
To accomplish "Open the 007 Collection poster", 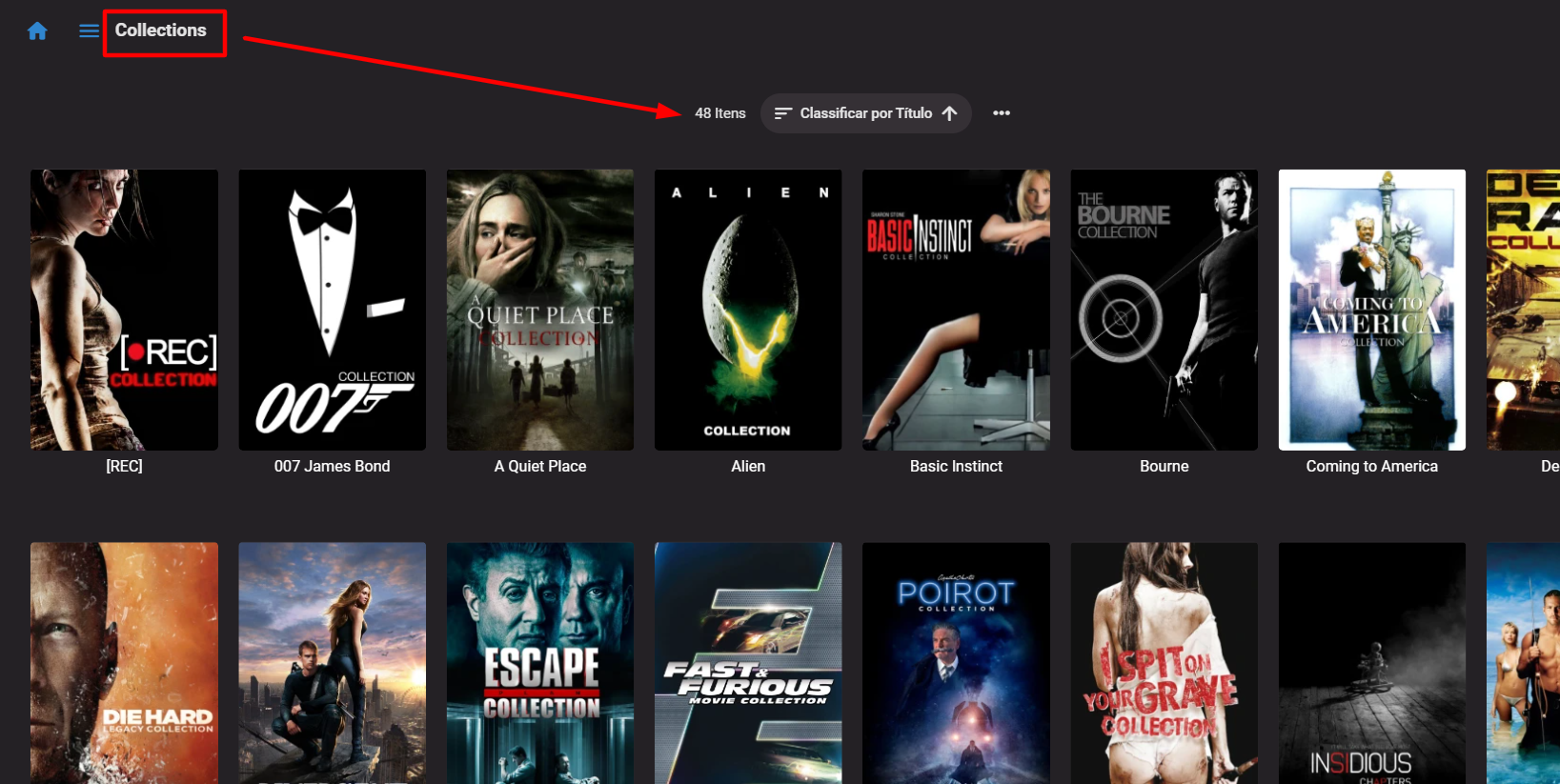I will [333, 310].
